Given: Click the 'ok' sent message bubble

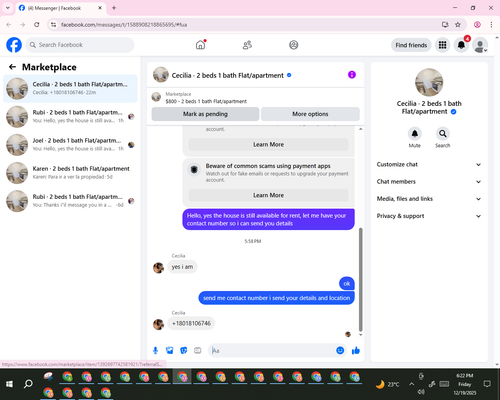Looking at the screenshot, I should tap(347, 284).
